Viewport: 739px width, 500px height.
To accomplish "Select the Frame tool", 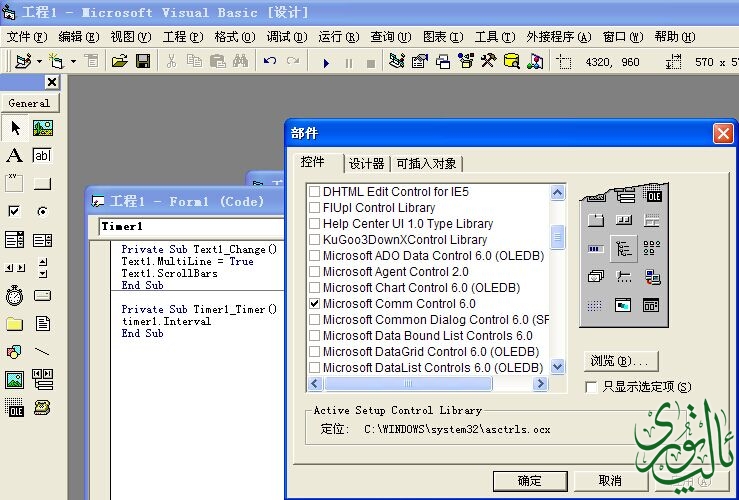I will (x=15, y=183).
